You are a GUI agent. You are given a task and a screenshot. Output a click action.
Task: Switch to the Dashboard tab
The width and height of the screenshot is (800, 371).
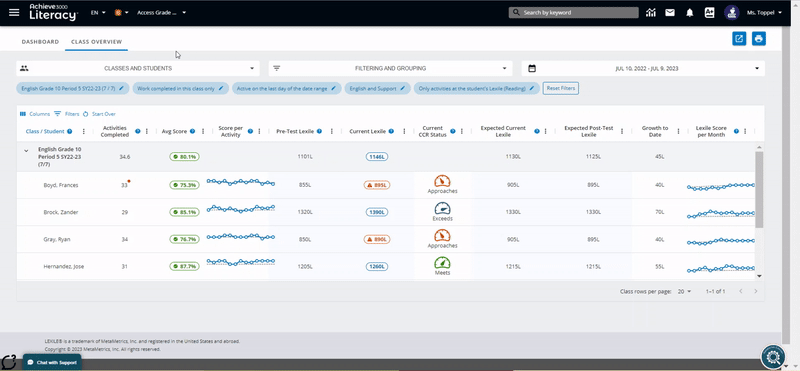(40, 42)
